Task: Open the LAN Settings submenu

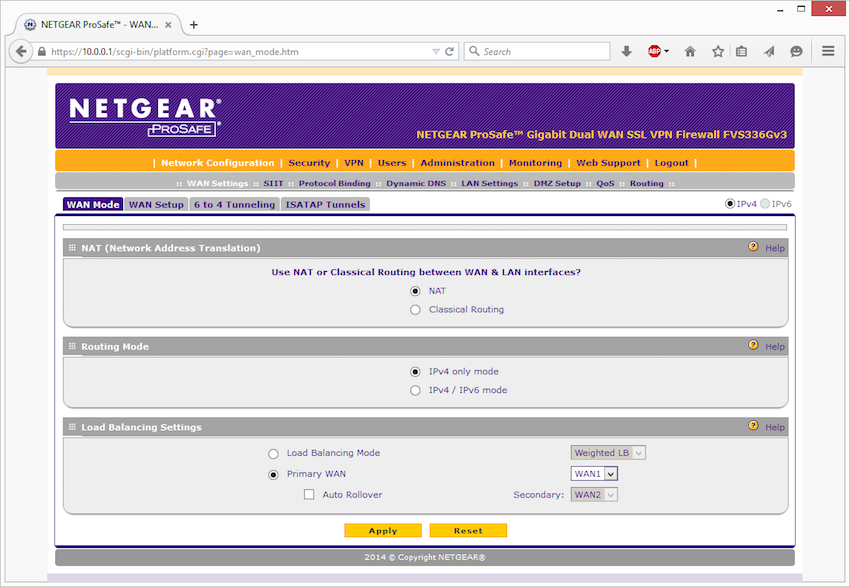Action: (490, 183)
